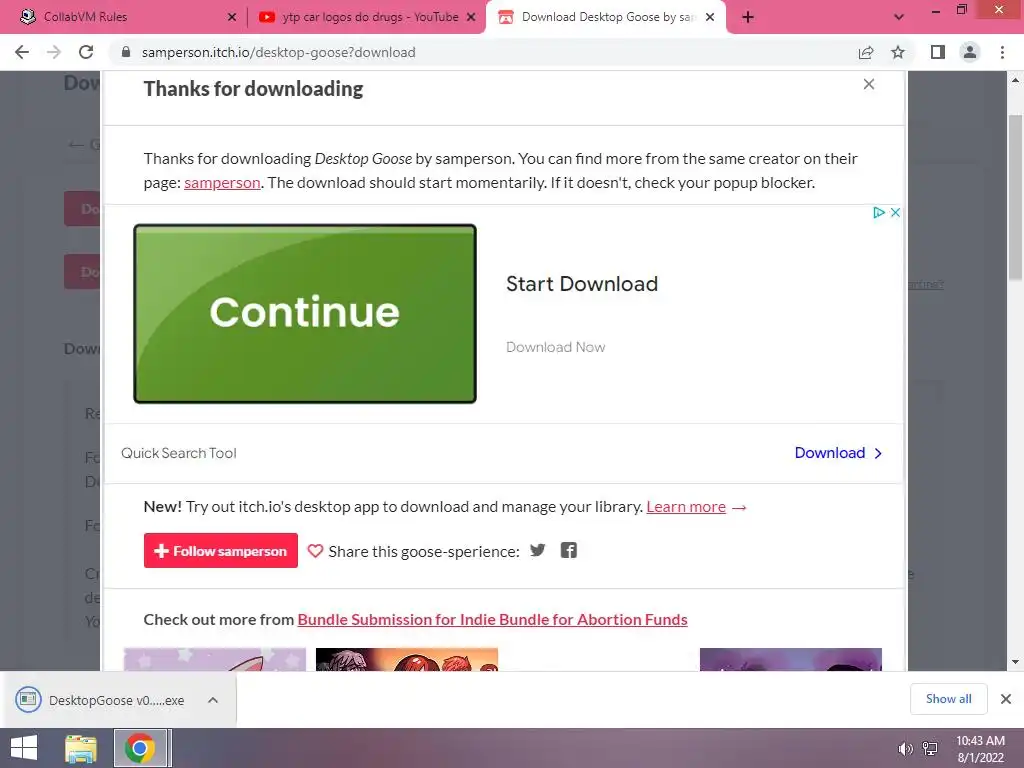
Task: Click the browser forward arrow
Action: pyautogui.click(x=54, y=52)
